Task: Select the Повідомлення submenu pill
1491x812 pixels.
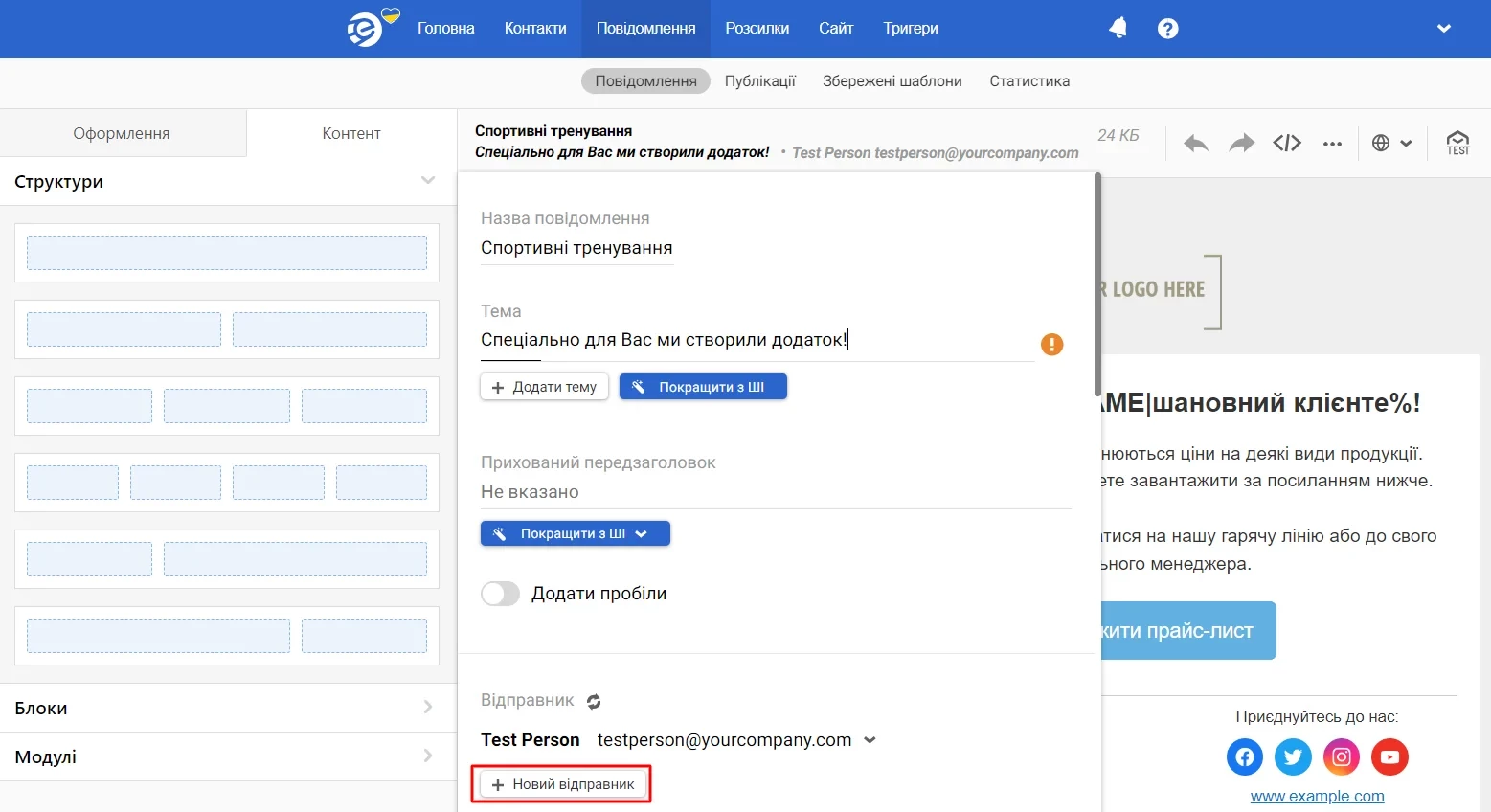Action: click(x=645, y=81)
